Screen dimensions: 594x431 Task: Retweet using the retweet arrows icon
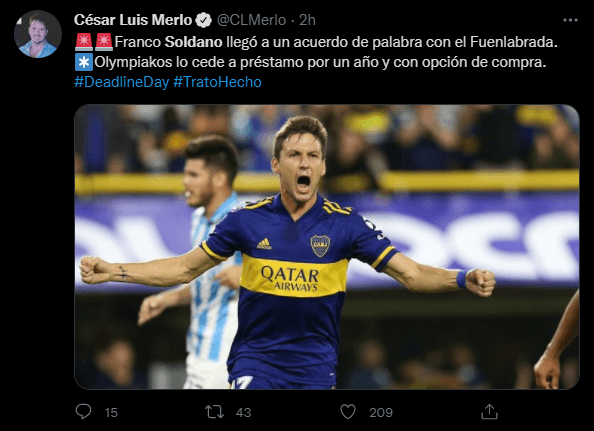[214, 412]
